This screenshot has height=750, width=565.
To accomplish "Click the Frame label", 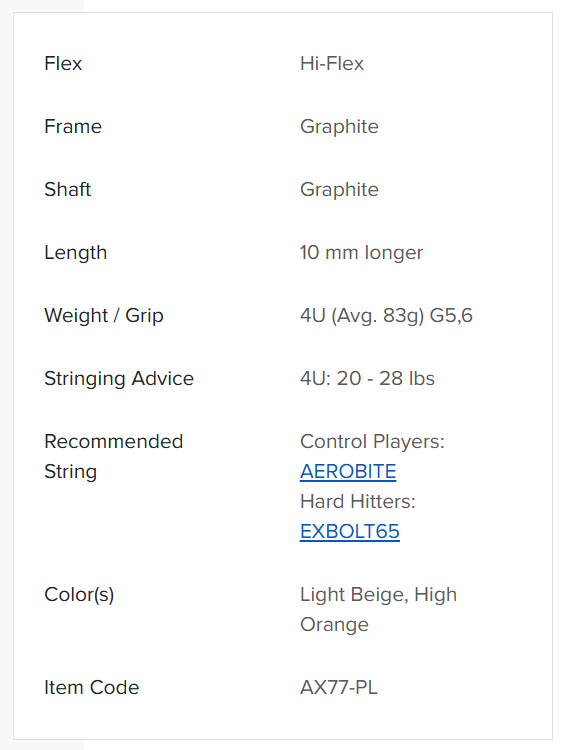I will (73, 127).
